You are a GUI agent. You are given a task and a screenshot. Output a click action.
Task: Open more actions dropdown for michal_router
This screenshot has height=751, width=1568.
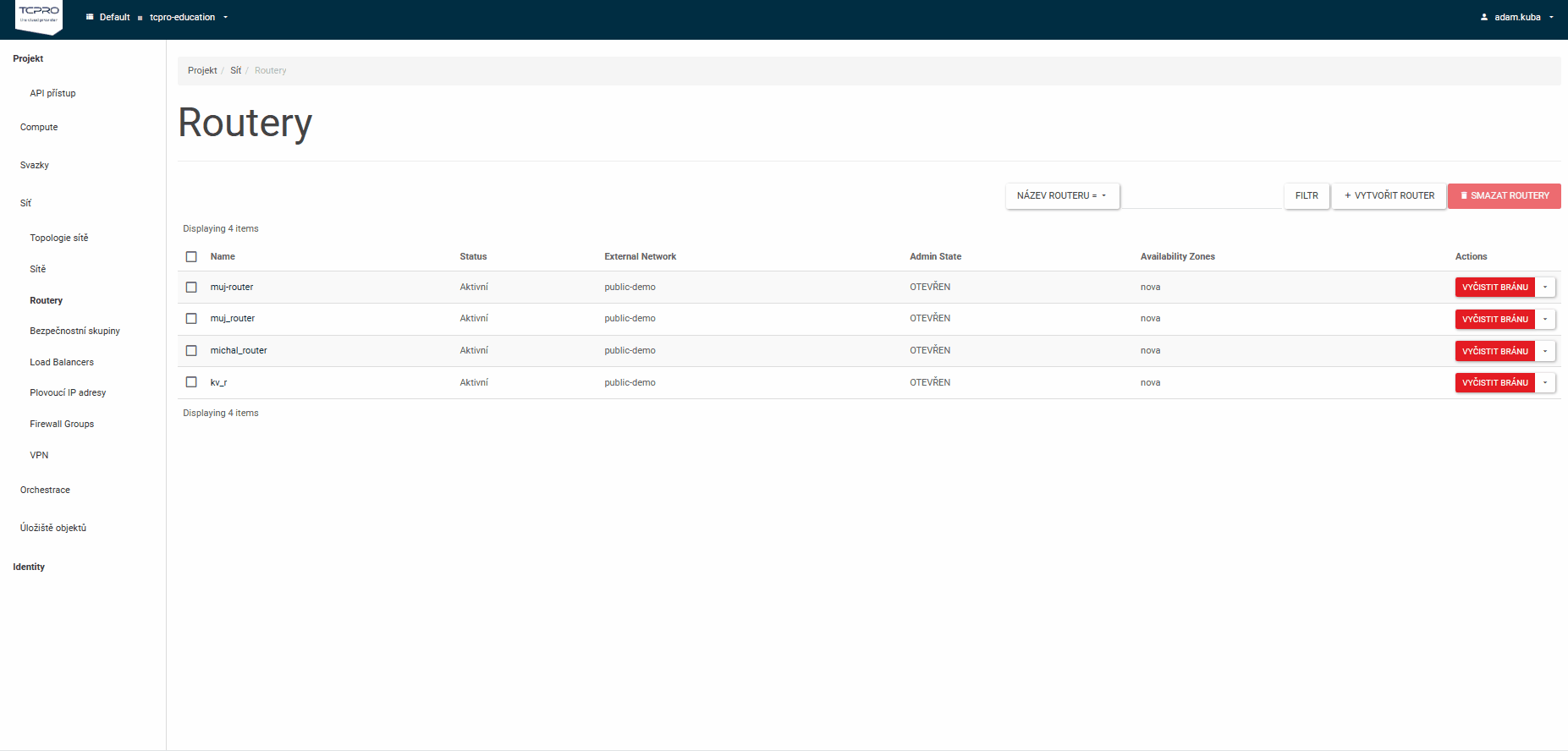1545,351
